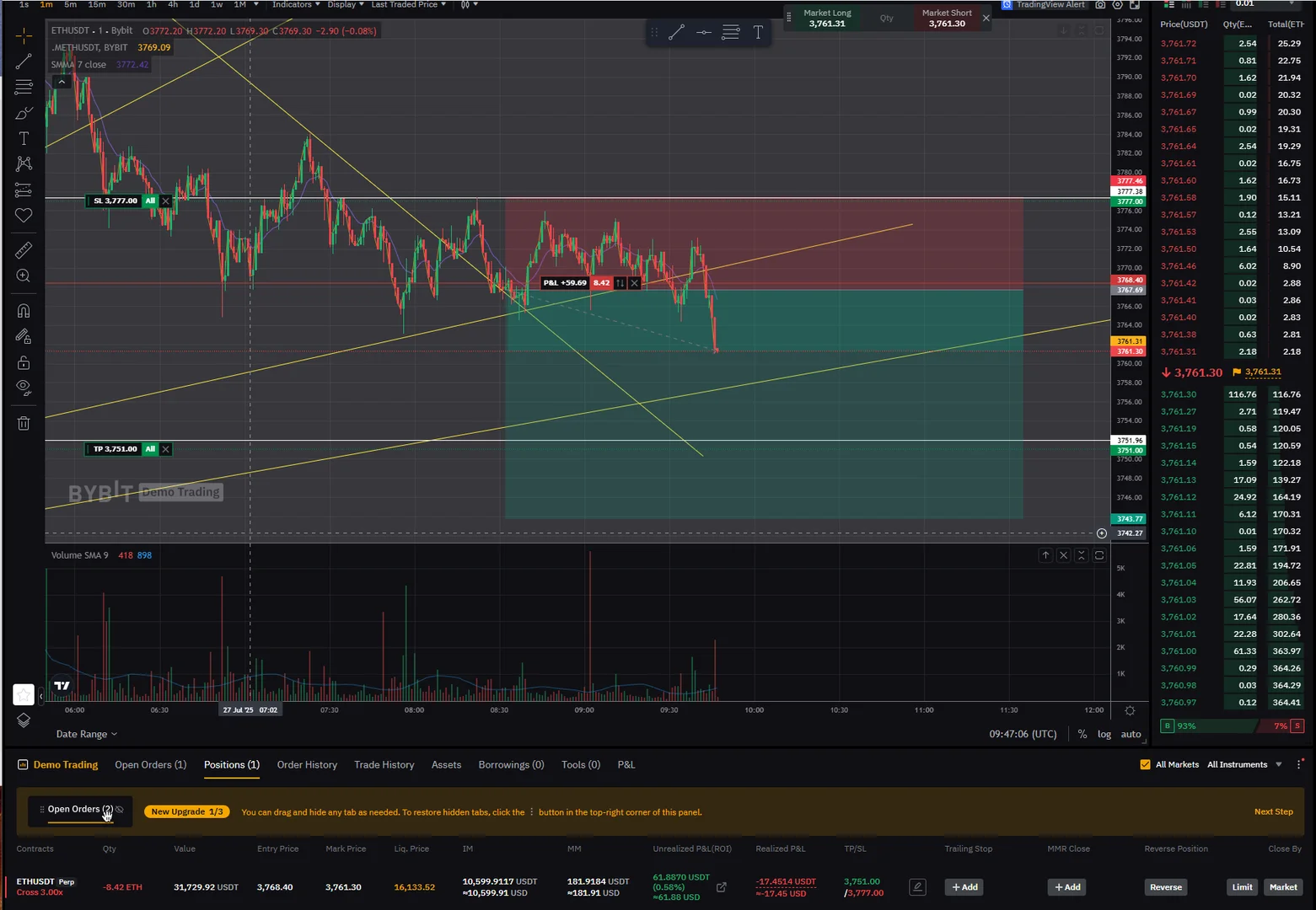Toggle lock all drawings
This screenshot has height=910, width=1316.
click(24, 362)
